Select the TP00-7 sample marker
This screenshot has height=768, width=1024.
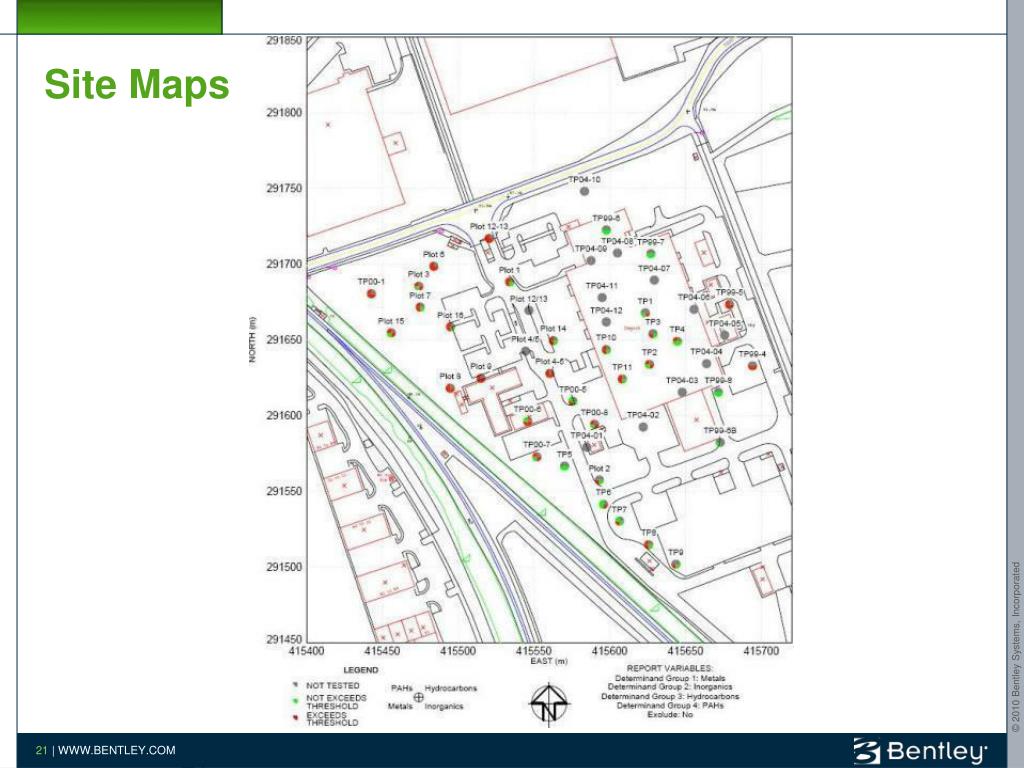(536, 456)
